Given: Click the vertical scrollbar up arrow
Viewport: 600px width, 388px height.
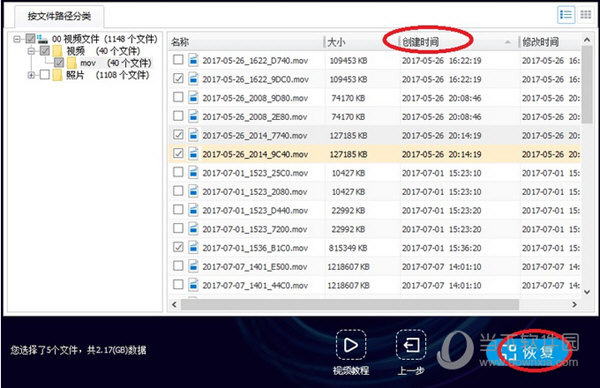Looking at the screenshot, I should [x=587, y=39].
